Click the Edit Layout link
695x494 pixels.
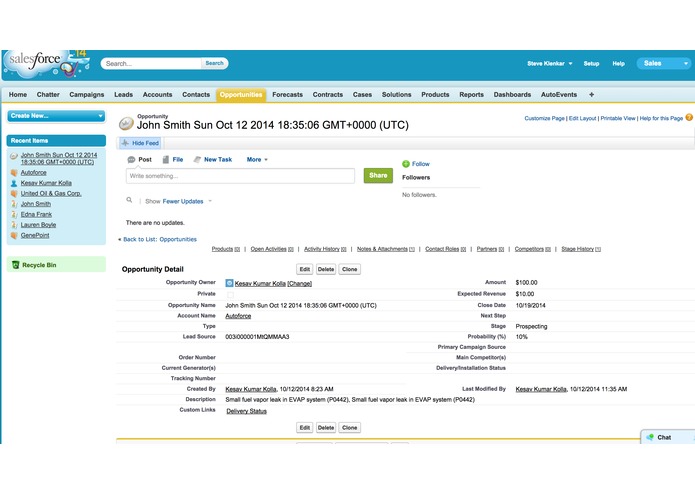(582, 118)
